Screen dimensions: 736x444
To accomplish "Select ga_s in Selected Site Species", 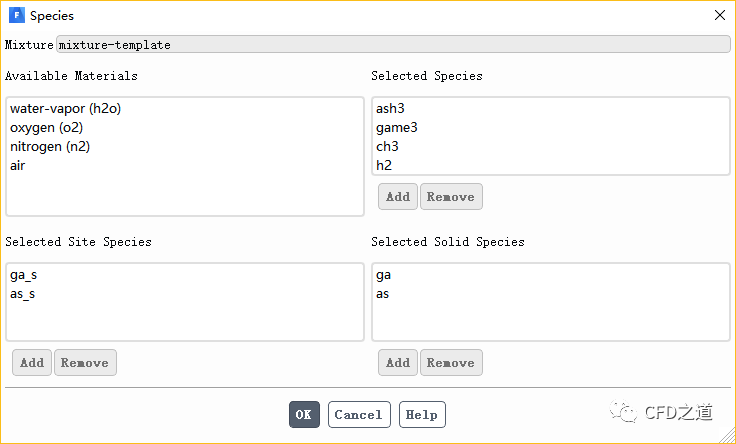I will coord(24,275).
